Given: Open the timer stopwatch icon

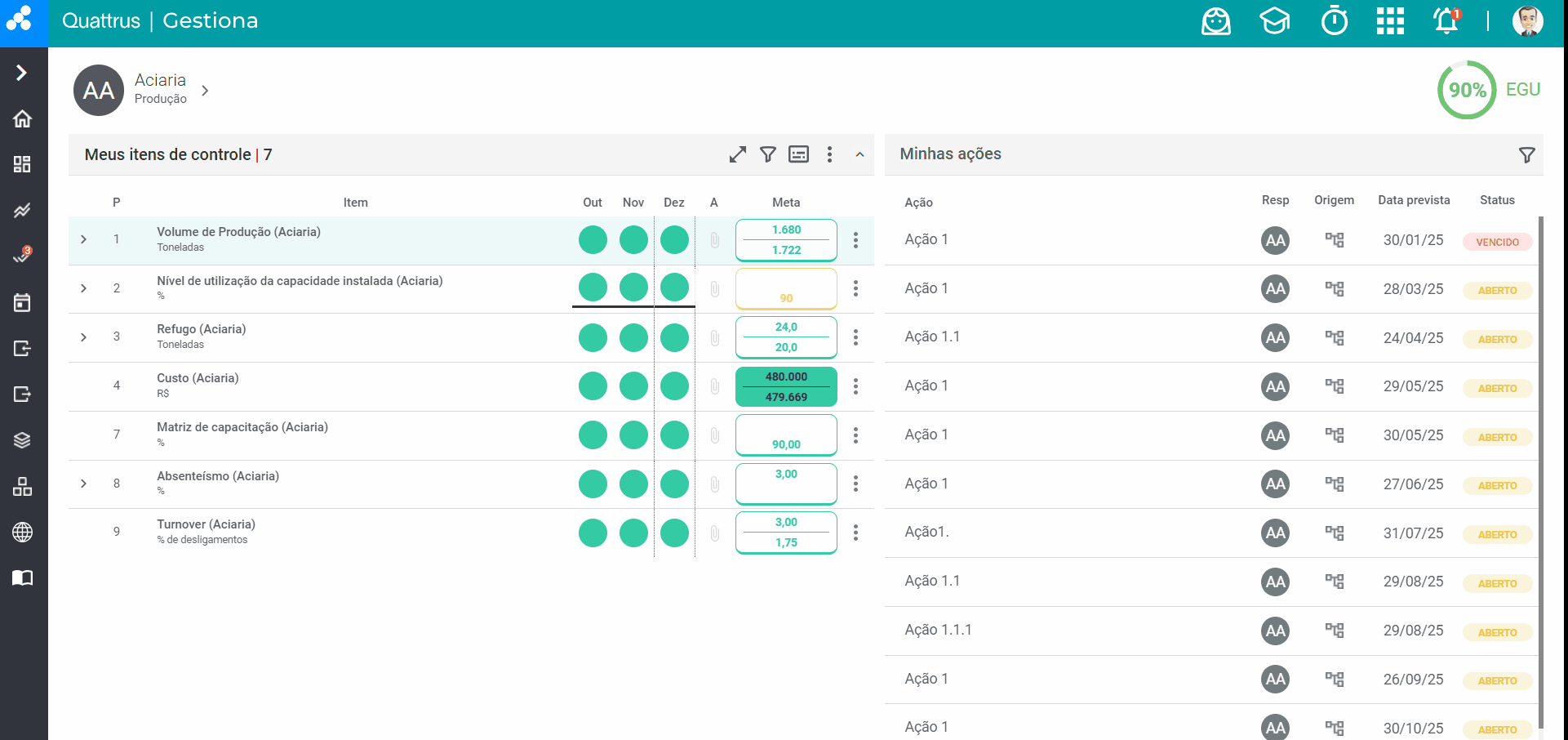Looking at the screenshot, I should pos(1335,21).
